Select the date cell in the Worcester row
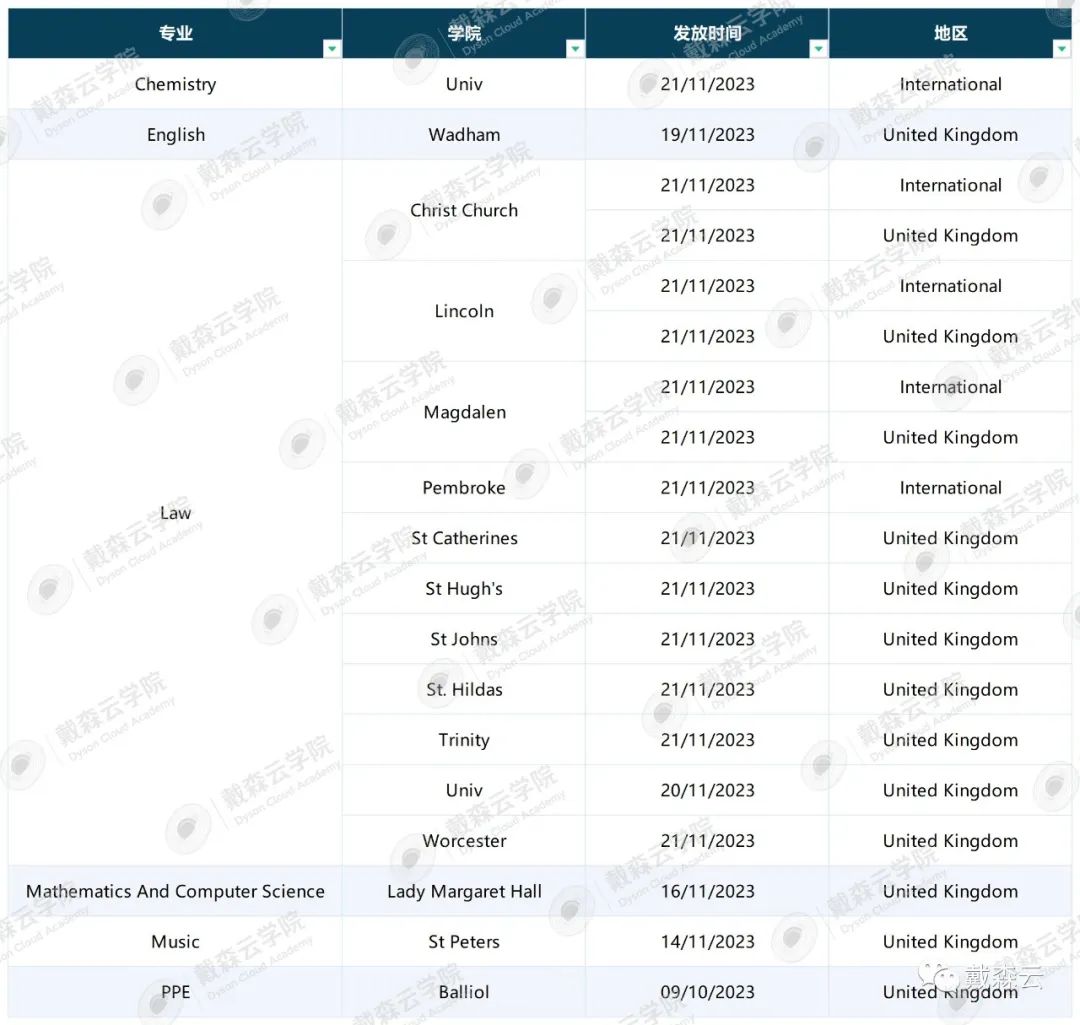The image size is (1080, 1025). point(707,840)
